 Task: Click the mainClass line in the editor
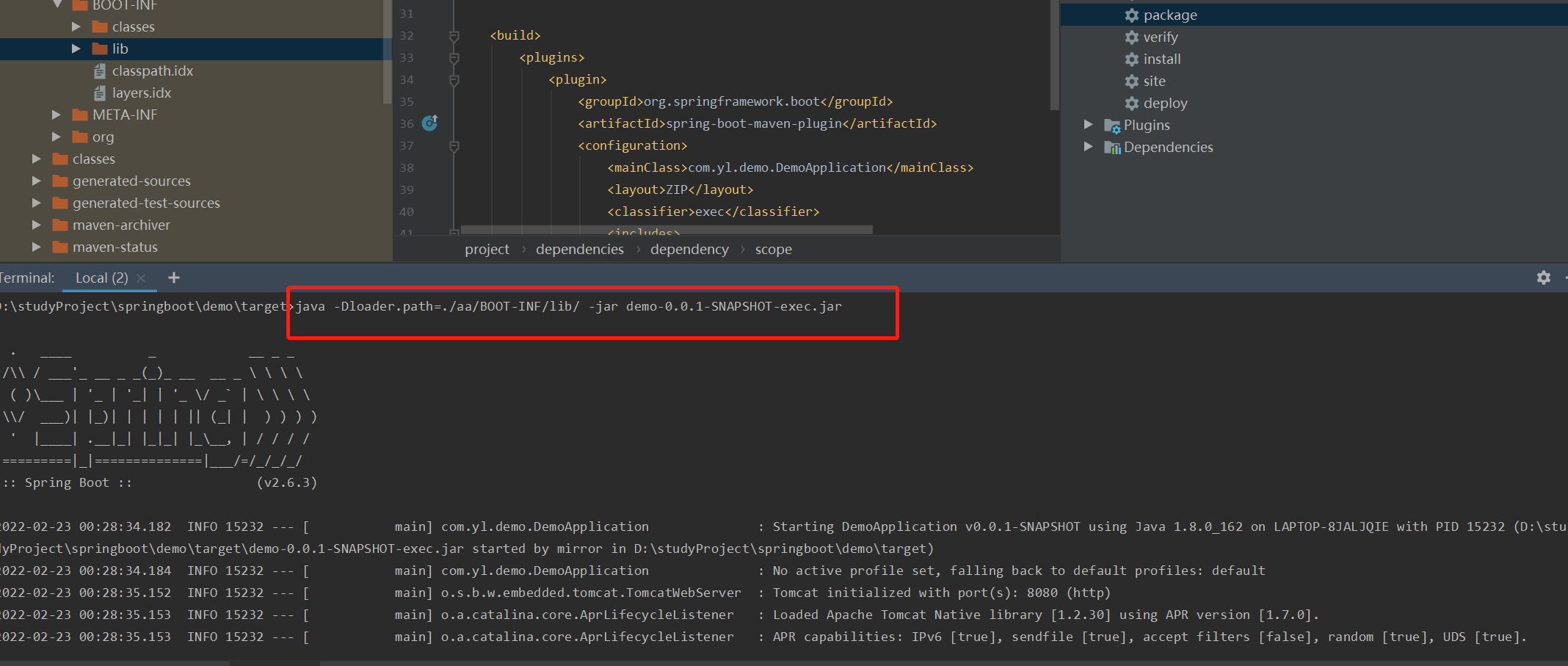tap(790, 168)
